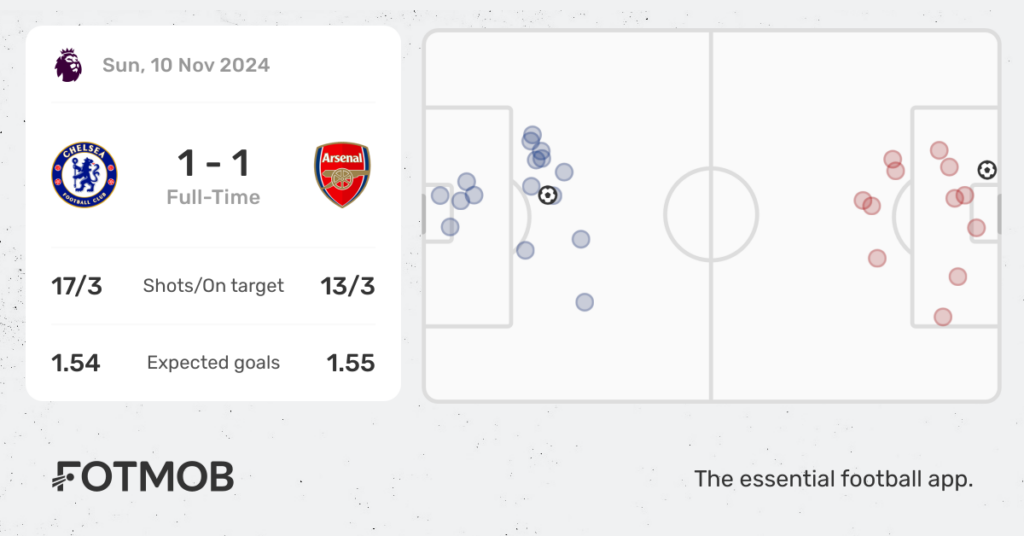The height and width of the screenshot is (536, 1024).
Task: Select the Arsenal club crest
Action: (x=342, y=175)
